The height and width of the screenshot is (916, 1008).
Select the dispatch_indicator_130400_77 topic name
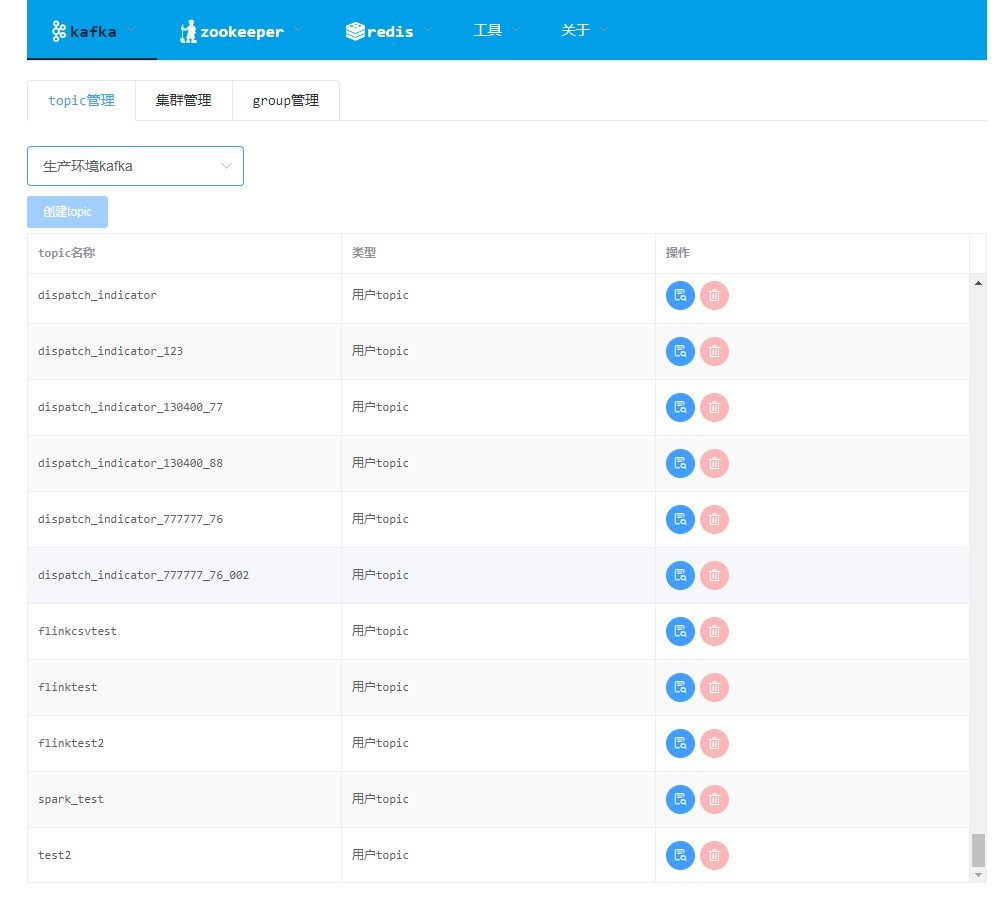[x=130, y=407]
